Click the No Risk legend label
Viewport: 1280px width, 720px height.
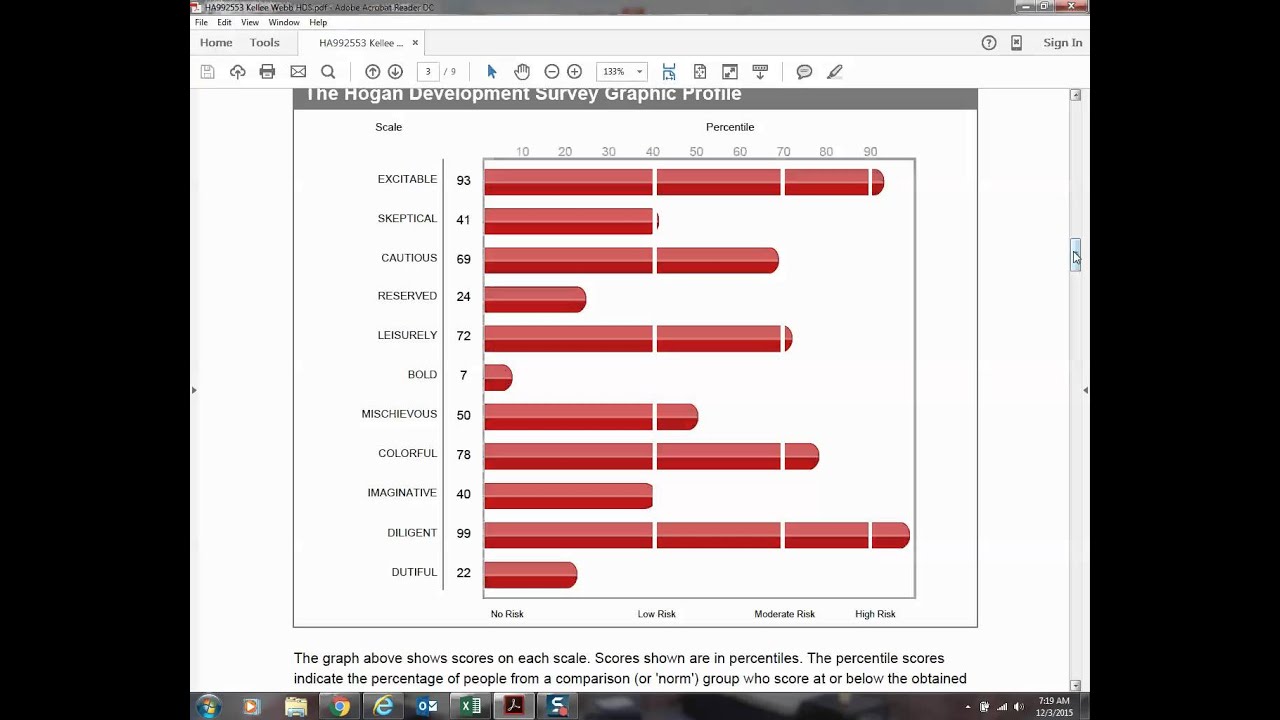(x=507, y=614)
